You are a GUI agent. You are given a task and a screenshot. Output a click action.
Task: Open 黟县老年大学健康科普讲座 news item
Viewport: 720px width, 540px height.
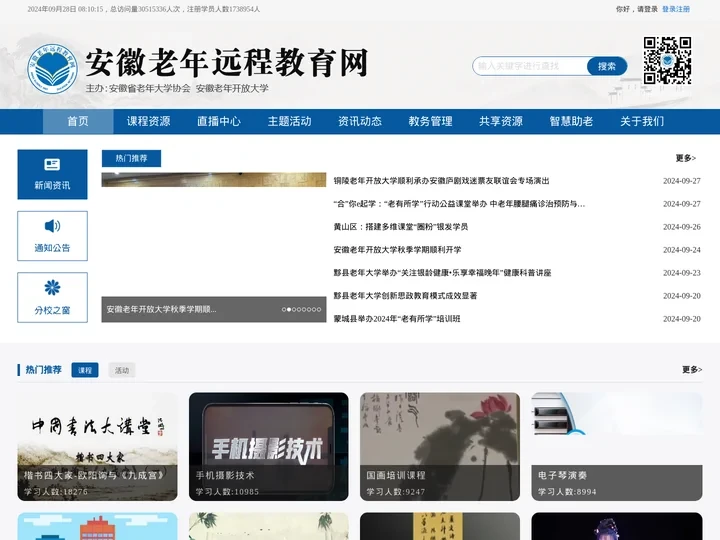tap(442, 273)
